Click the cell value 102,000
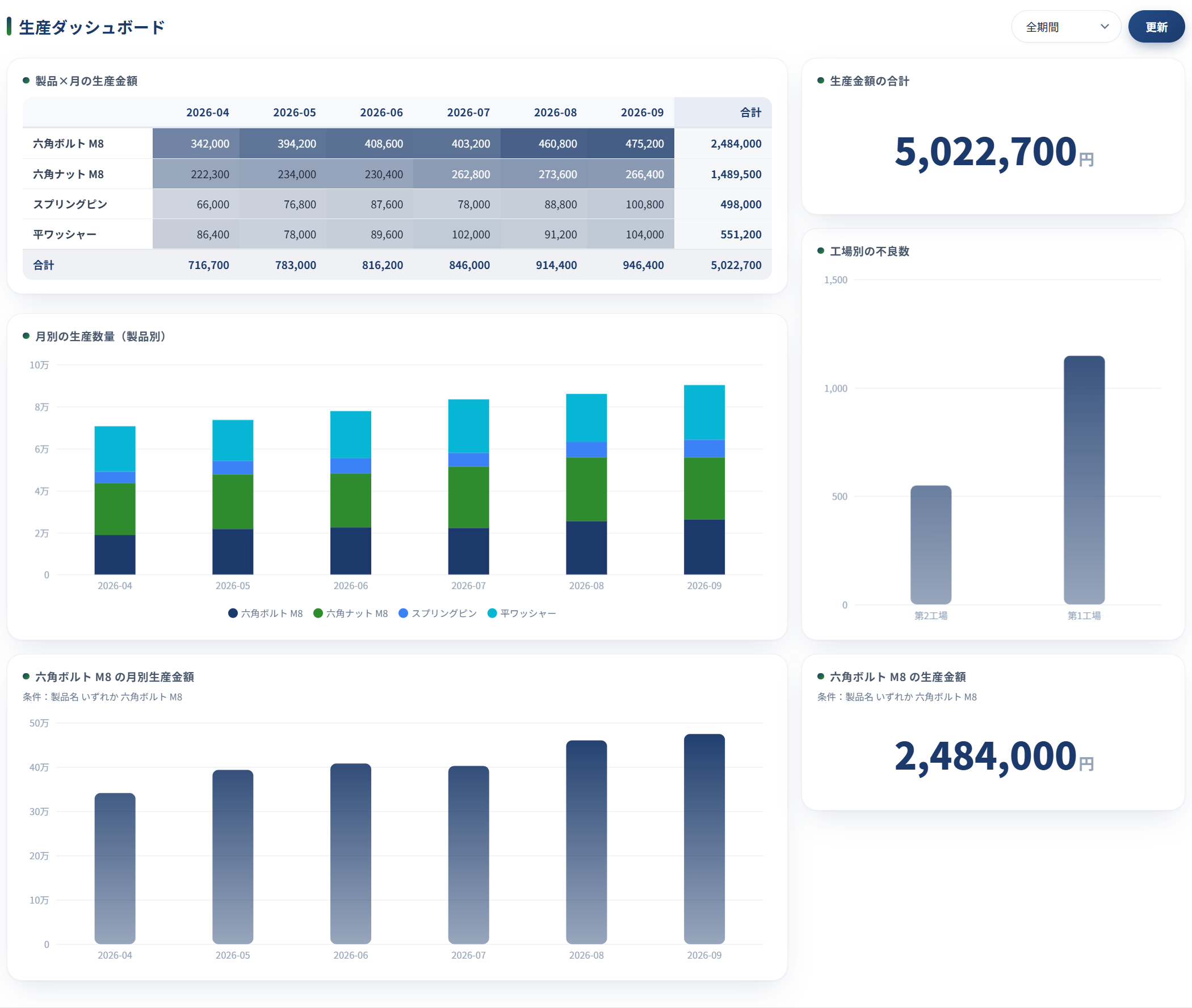1192x1008 pixels. 456,234
